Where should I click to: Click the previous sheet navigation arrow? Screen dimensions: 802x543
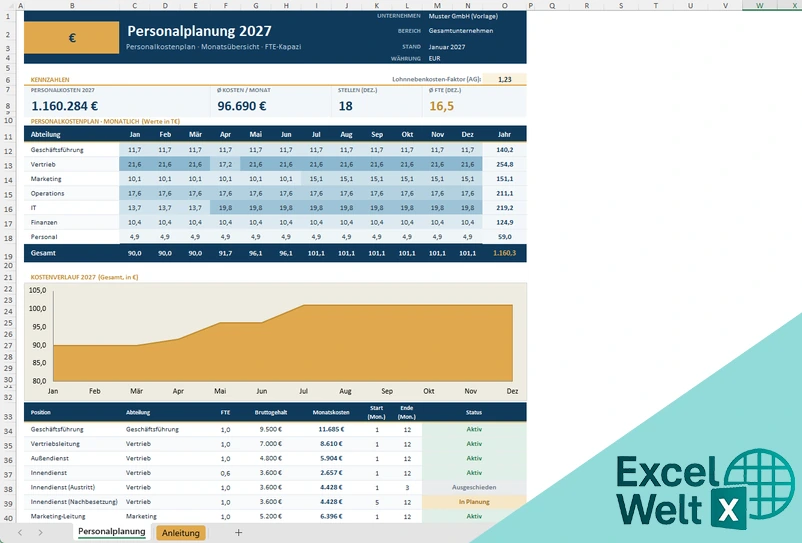(20, 532)
